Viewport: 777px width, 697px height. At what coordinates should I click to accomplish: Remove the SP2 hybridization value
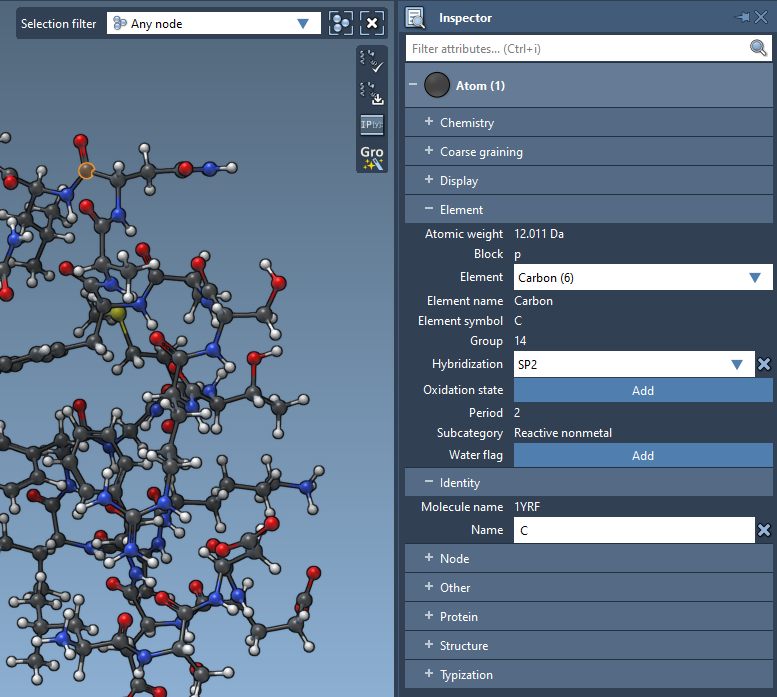(765, 364)
